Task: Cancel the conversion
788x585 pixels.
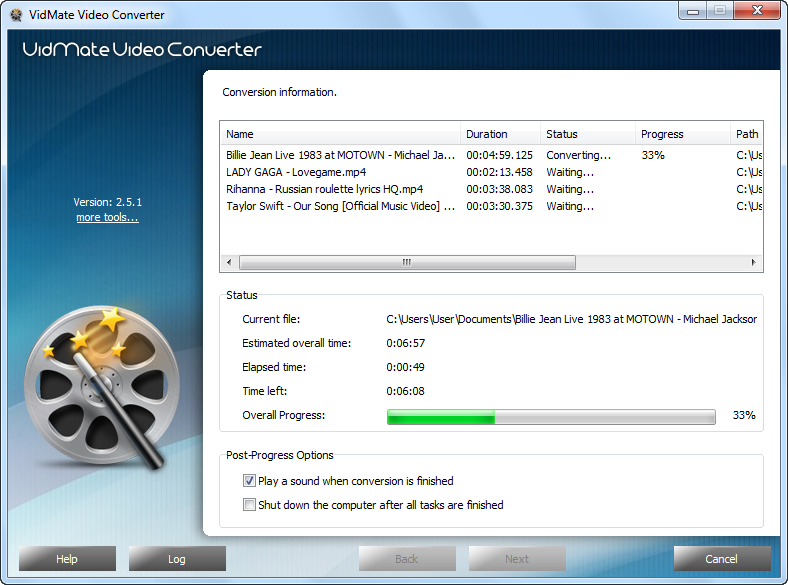Action: tap(722, 559)
